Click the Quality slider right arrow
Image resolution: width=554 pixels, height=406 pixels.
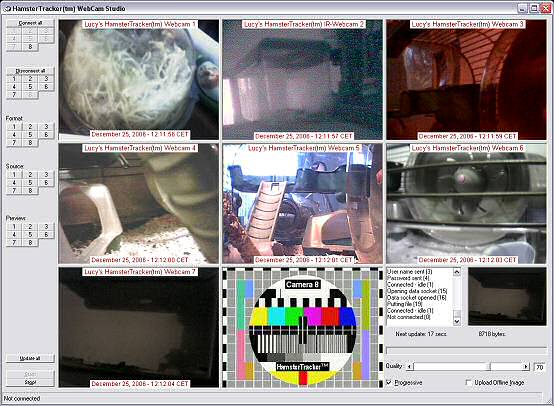point(526,367)
